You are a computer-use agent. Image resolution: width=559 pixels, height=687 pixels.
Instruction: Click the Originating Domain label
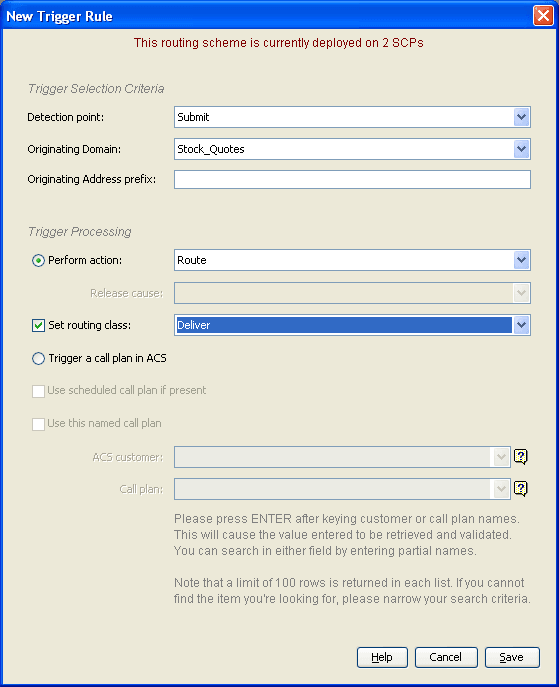coord(74,149)
